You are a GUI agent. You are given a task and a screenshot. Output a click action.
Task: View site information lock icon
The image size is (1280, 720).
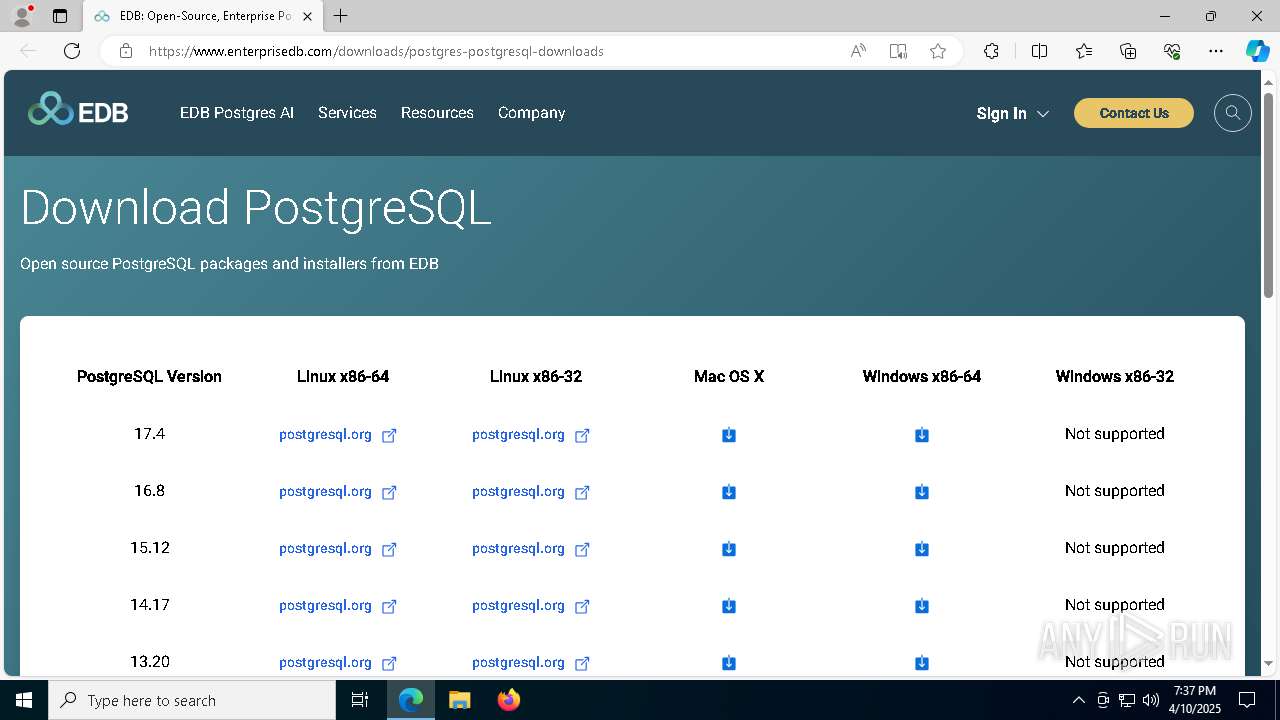[125, 51]
